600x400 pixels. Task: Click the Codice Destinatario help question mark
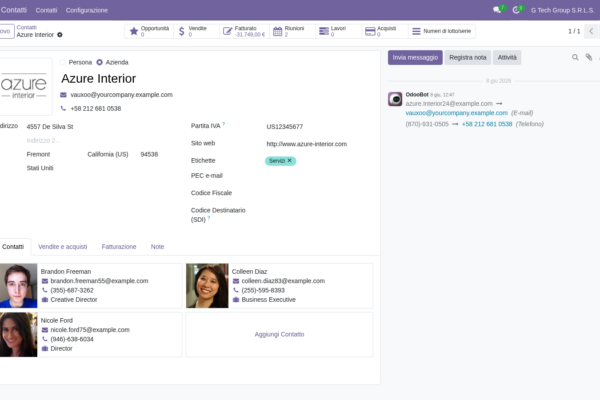tap(209, 218)
